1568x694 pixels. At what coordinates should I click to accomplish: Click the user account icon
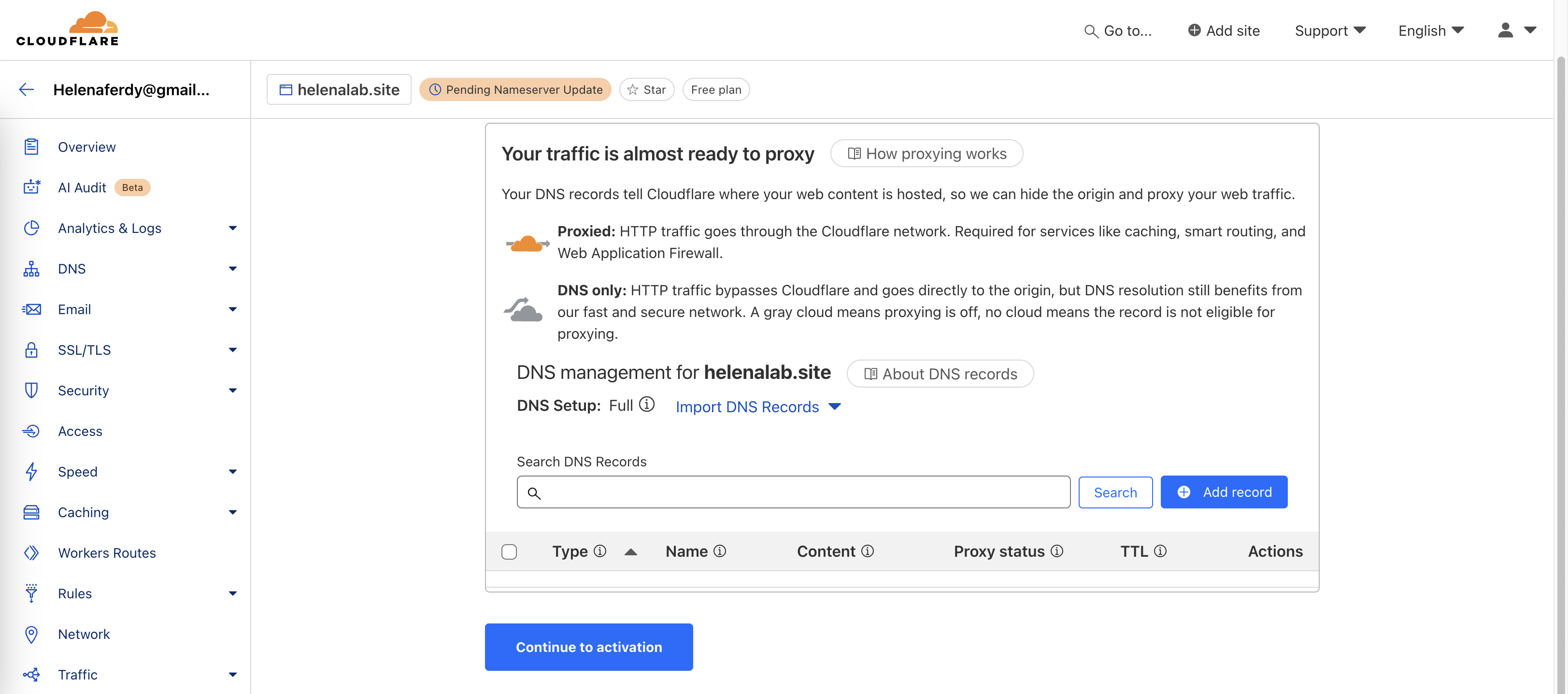coord(1505,30)
